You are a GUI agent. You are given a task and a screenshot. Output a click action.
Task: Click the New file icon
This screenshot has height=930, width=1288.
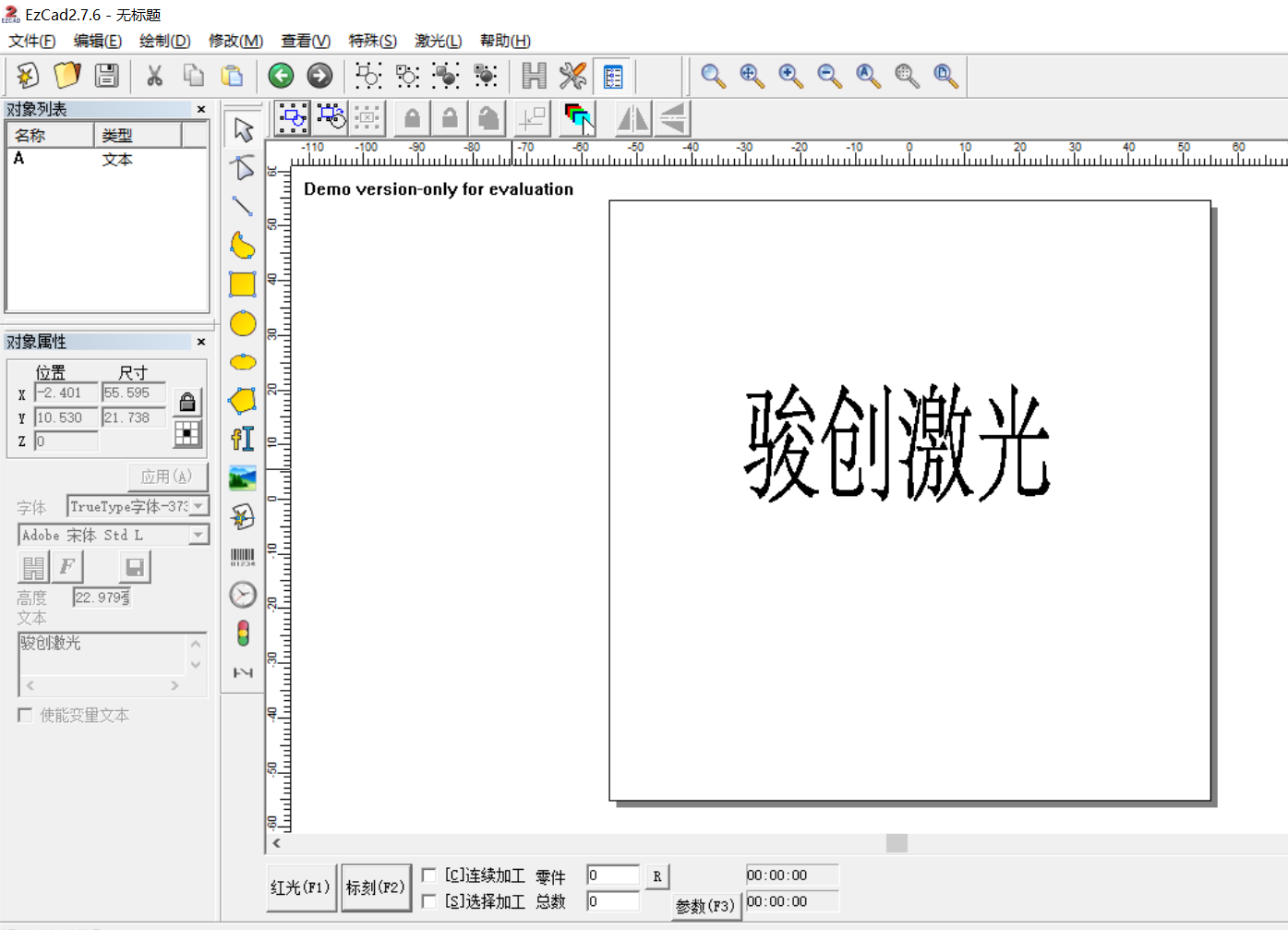click(27, 75)
